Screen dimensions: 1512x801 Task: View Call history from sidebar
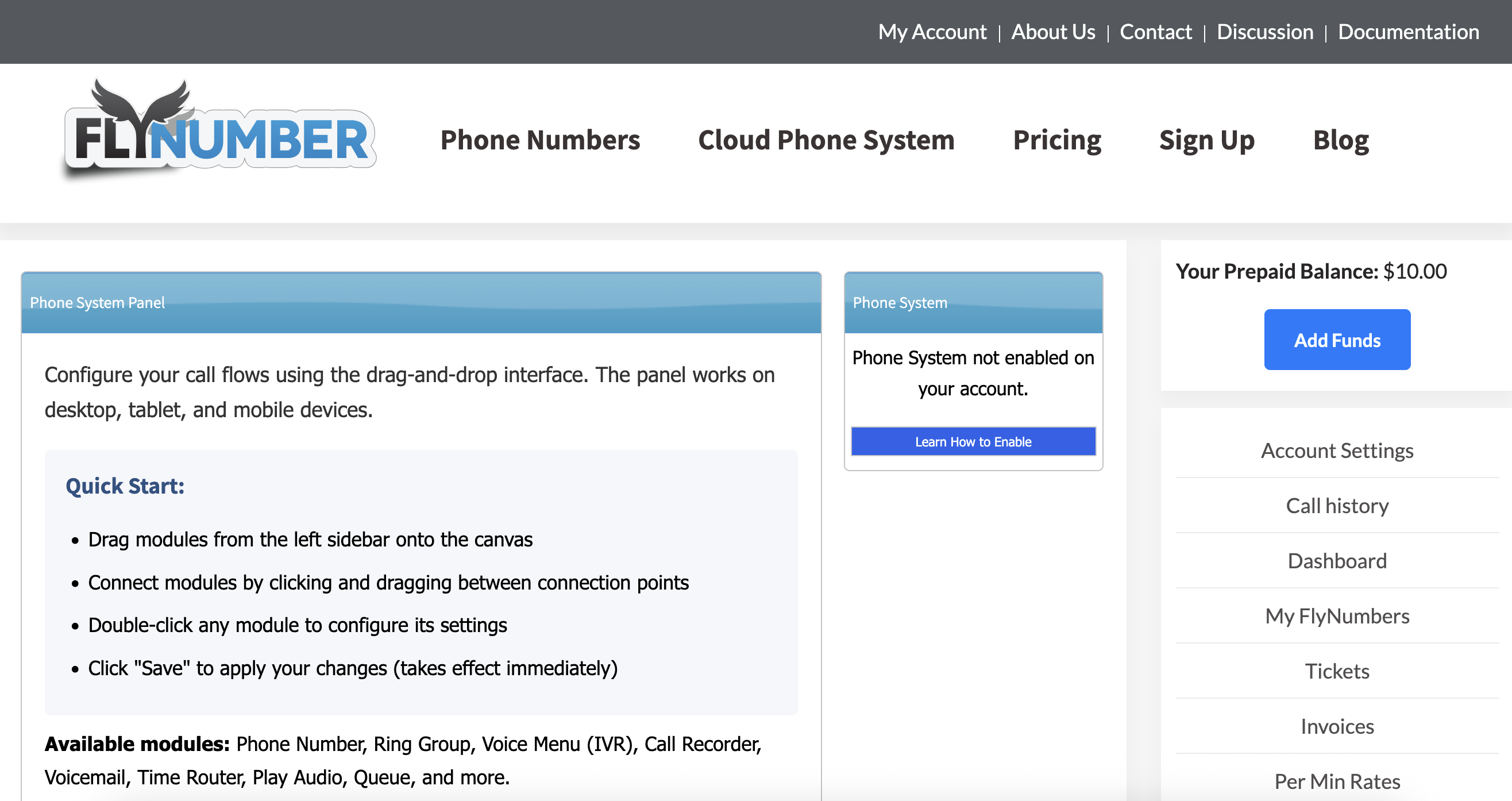(1336, 506)
